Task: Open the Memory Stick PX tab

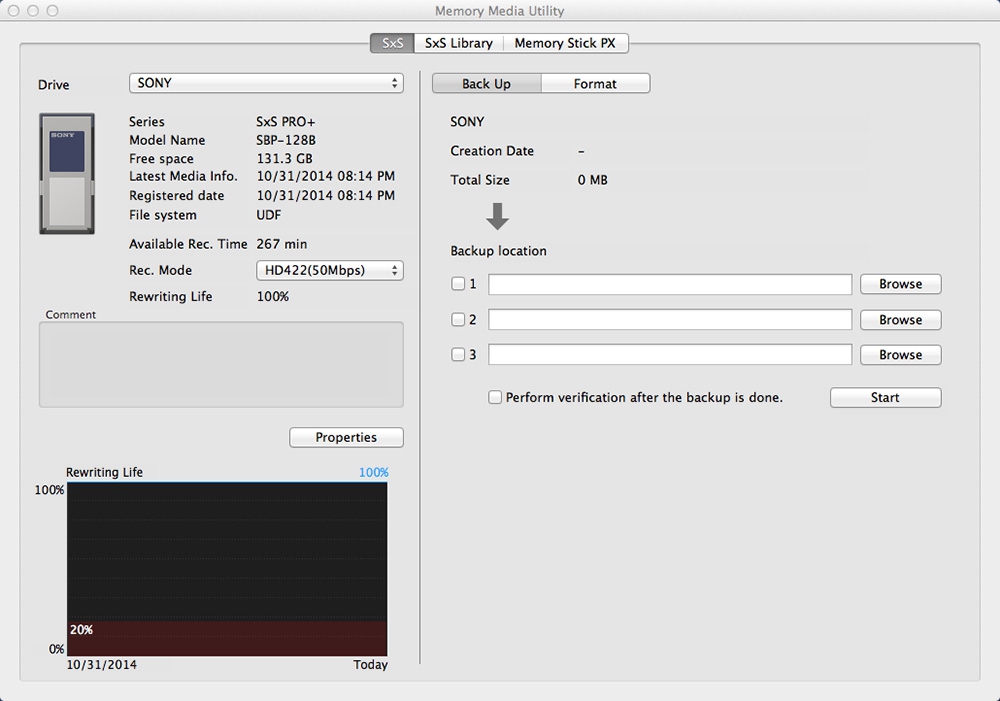Action: pyautogui.click(x=564, y=44)
